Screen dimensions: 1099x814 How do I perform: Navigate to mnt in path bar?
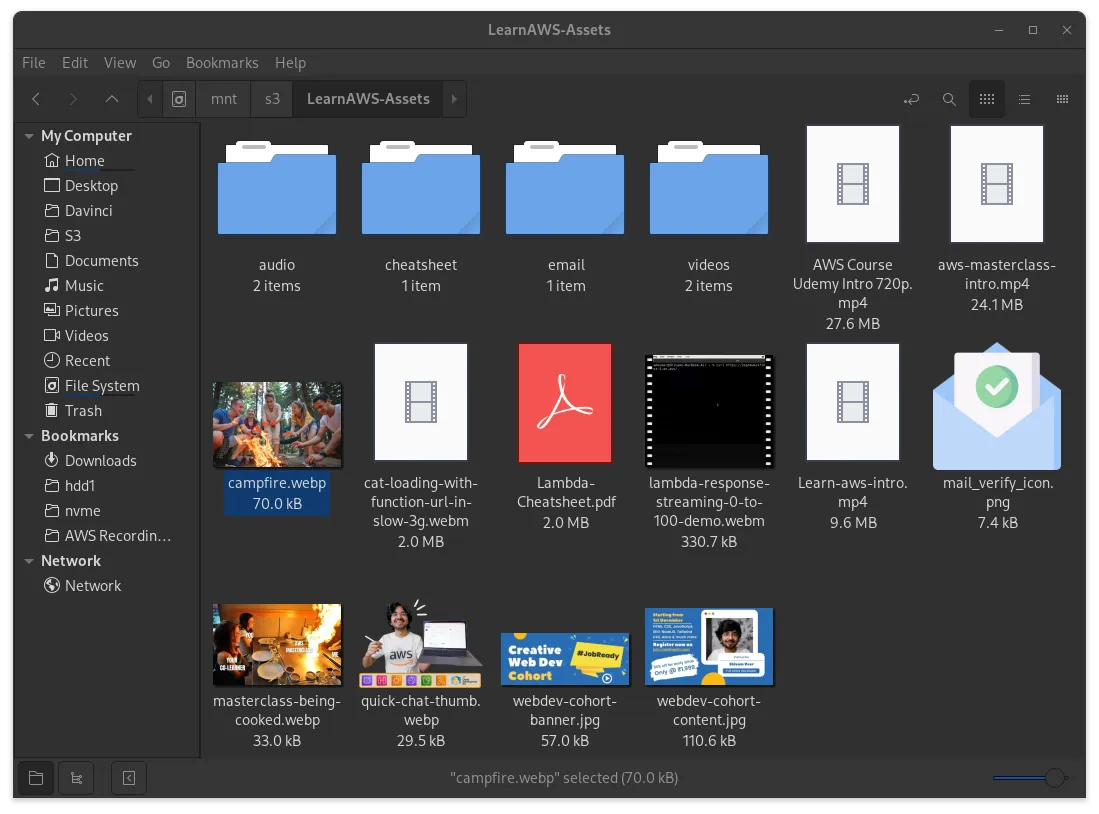pos(224,99)
